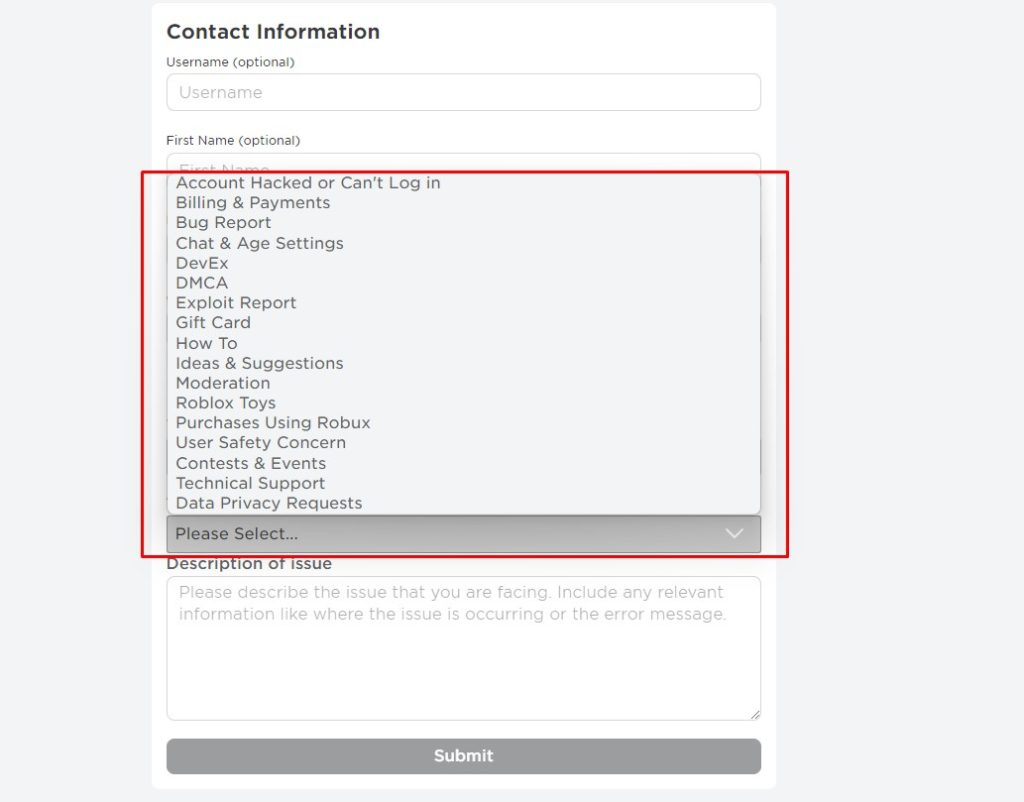Select "Chat & Age Settings" option
The height and width of the screenshot is (802, 1024).
(x=259, y=243)
